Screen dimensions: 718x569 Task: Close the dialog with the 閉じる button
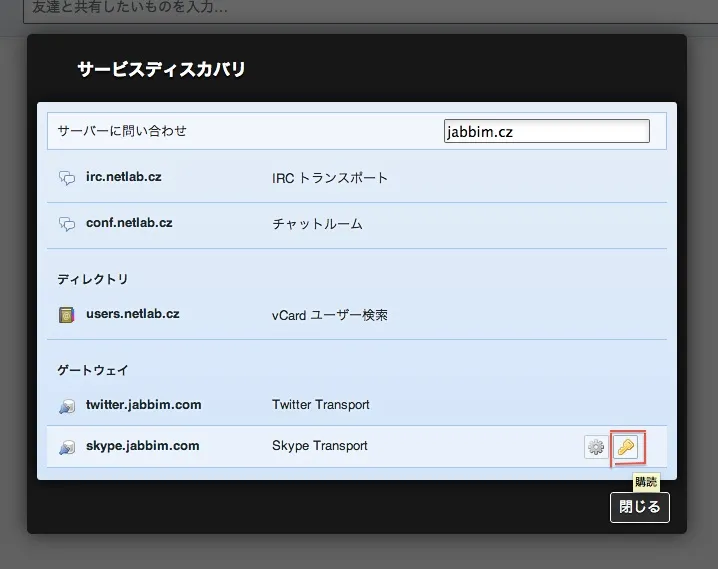(x=640, y=507)
